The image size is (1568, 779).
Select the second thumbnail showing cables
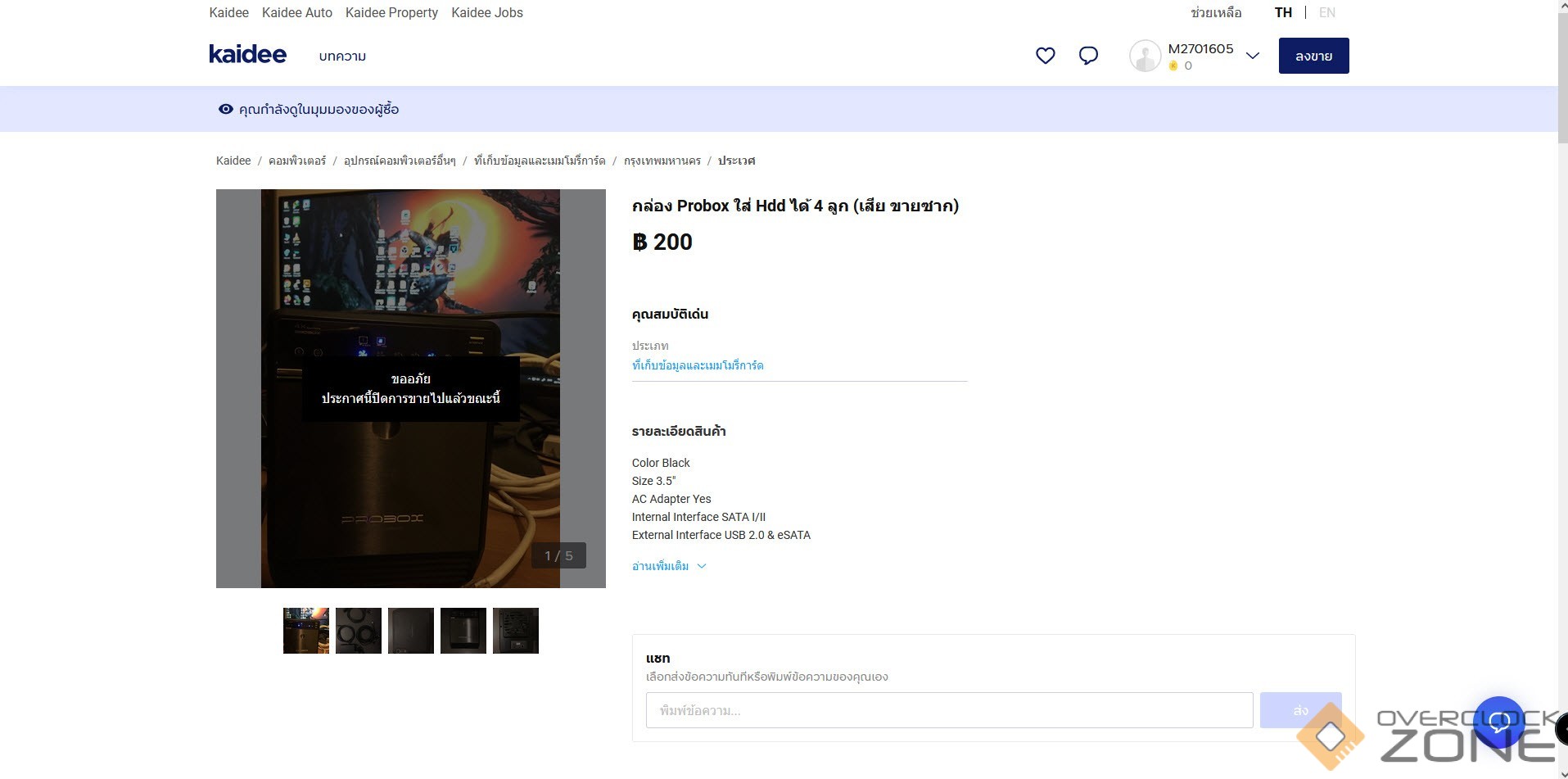(359, 631)
